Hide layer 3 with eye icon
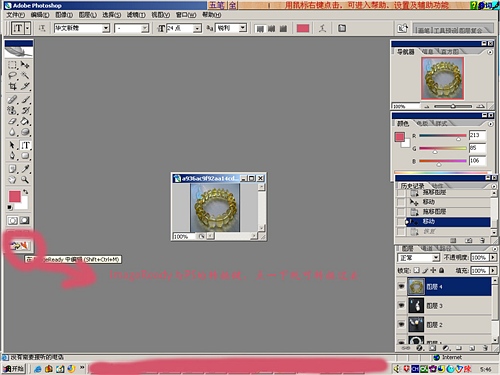Image resolution: width=500 pixels, height=375 pixels. pyautogui.click(x=401, y=305)
